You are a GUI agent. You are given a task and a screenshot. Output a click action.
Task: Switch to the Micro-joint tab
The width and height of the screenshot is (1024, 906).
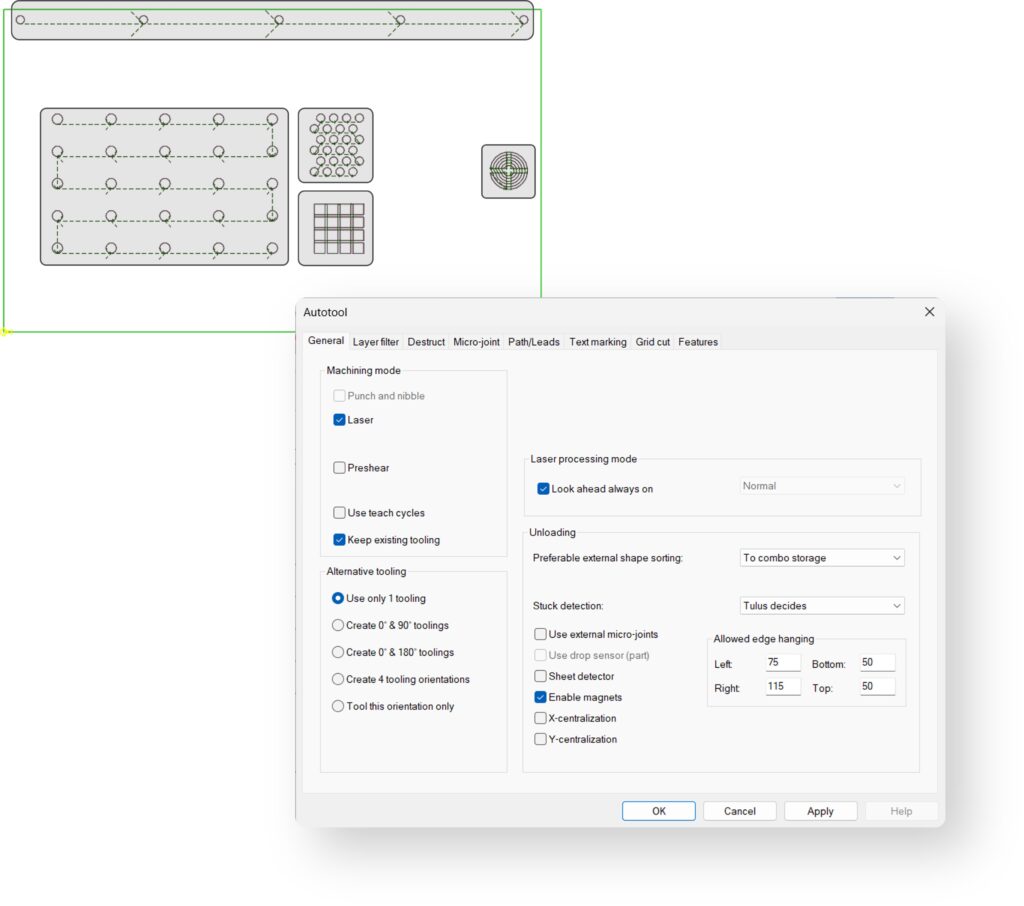pyautogui.click(x=476, y=342)
